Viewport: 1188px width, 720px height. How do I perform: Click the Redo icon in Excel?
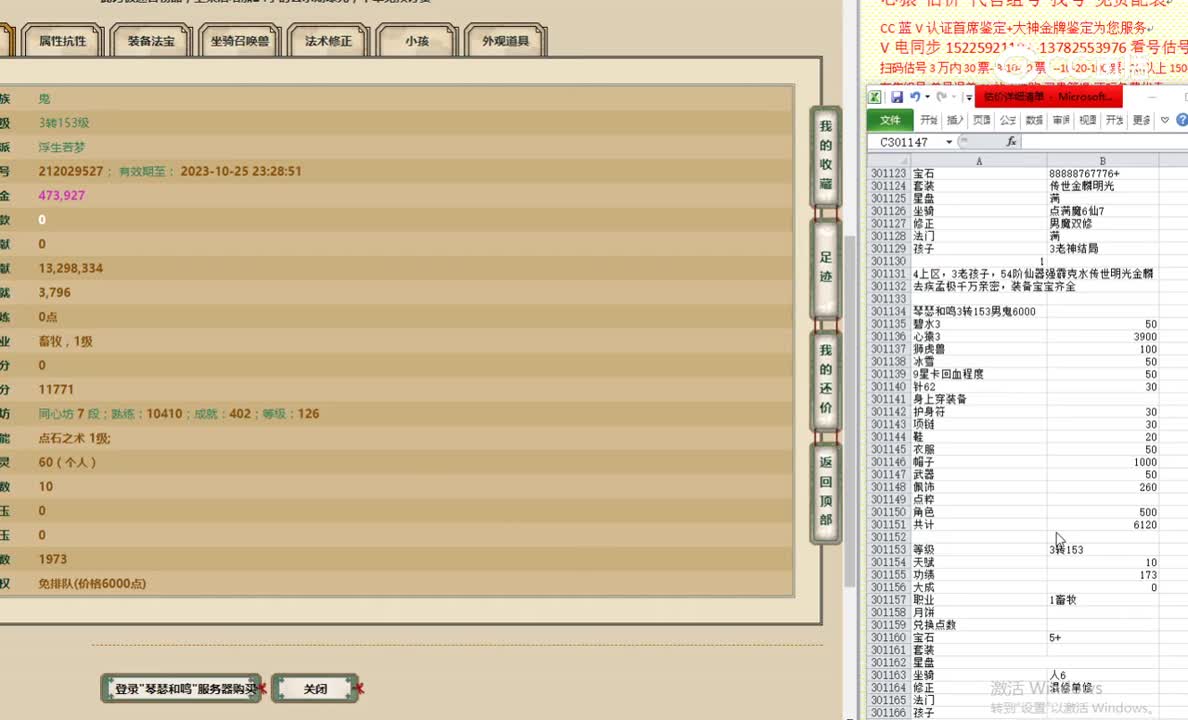(941, 97)
